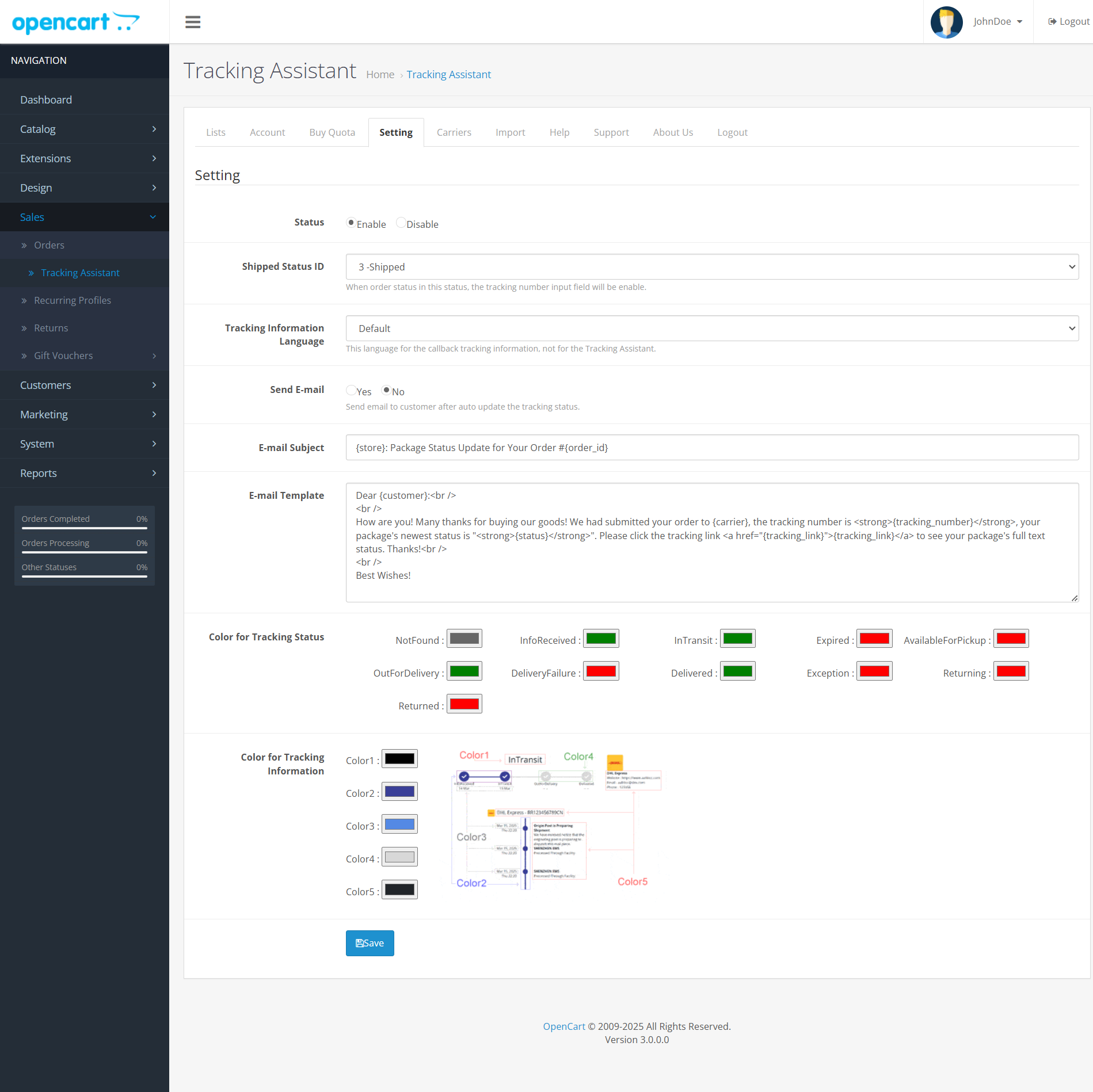Click the OpenCart logo
The height and width of the screenshot is (1092, 1093).
75,22
